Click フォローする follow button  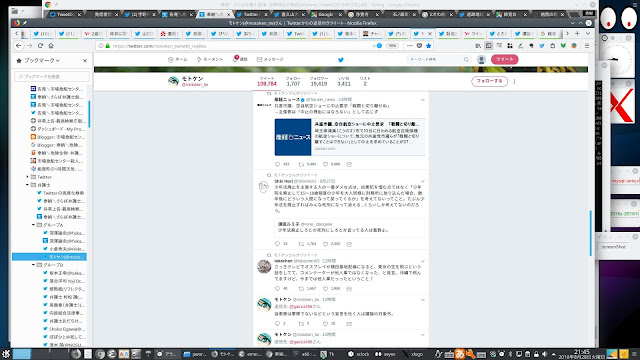(x=489, y=81)
